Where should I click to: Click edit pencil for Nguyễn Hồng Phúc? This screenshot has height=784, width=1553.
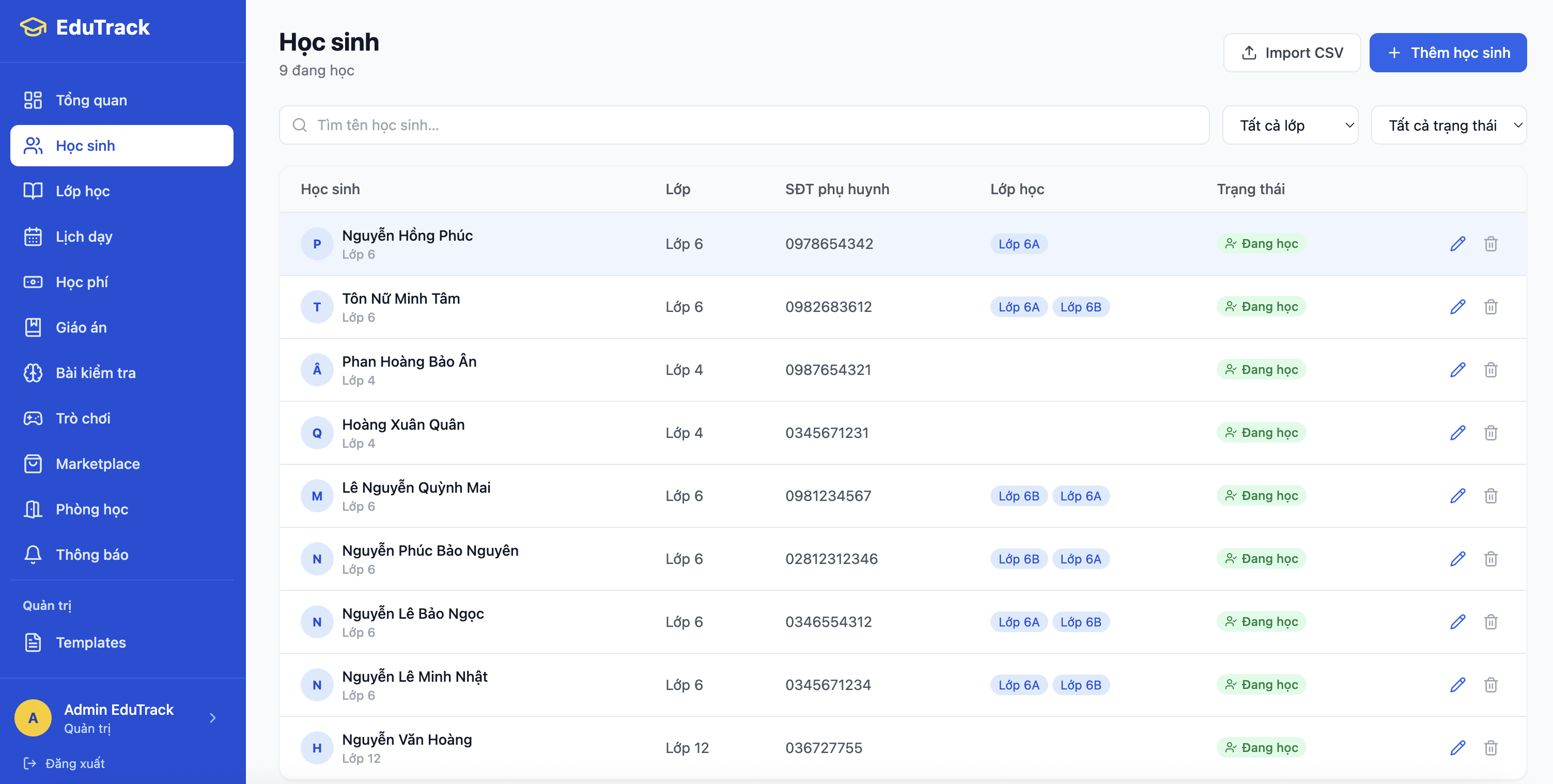(1457, 244)
